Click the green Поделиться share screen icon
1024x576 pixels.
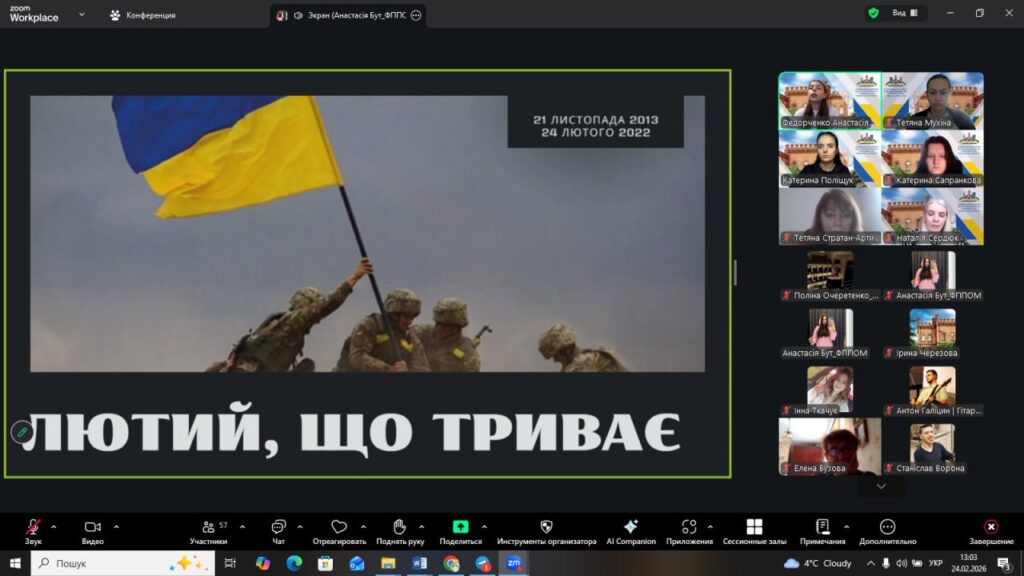(x=460, y=527)
